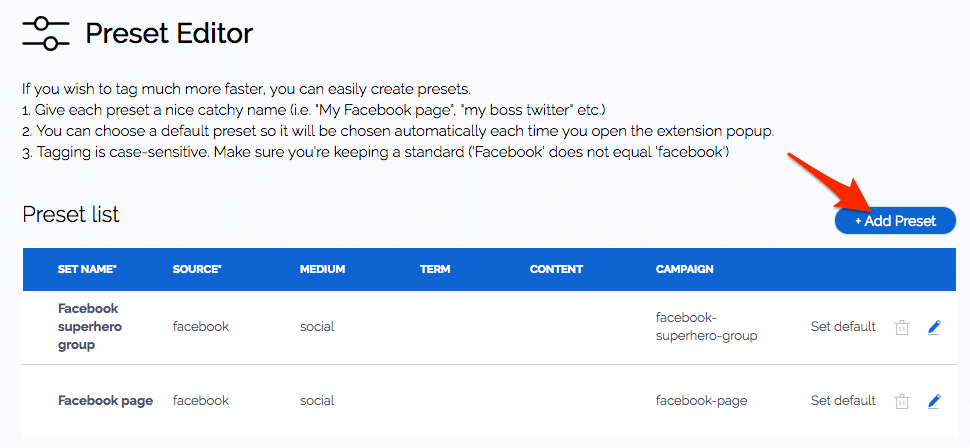Select the MEDIUM column header

click(322, 270)
